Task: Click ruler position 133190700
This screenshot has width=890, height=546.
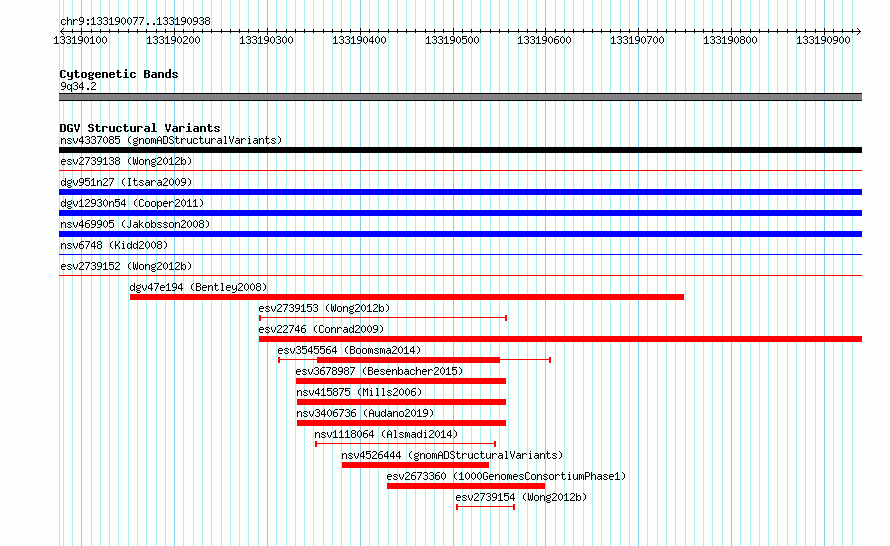Action: click(x=637, y=40)
